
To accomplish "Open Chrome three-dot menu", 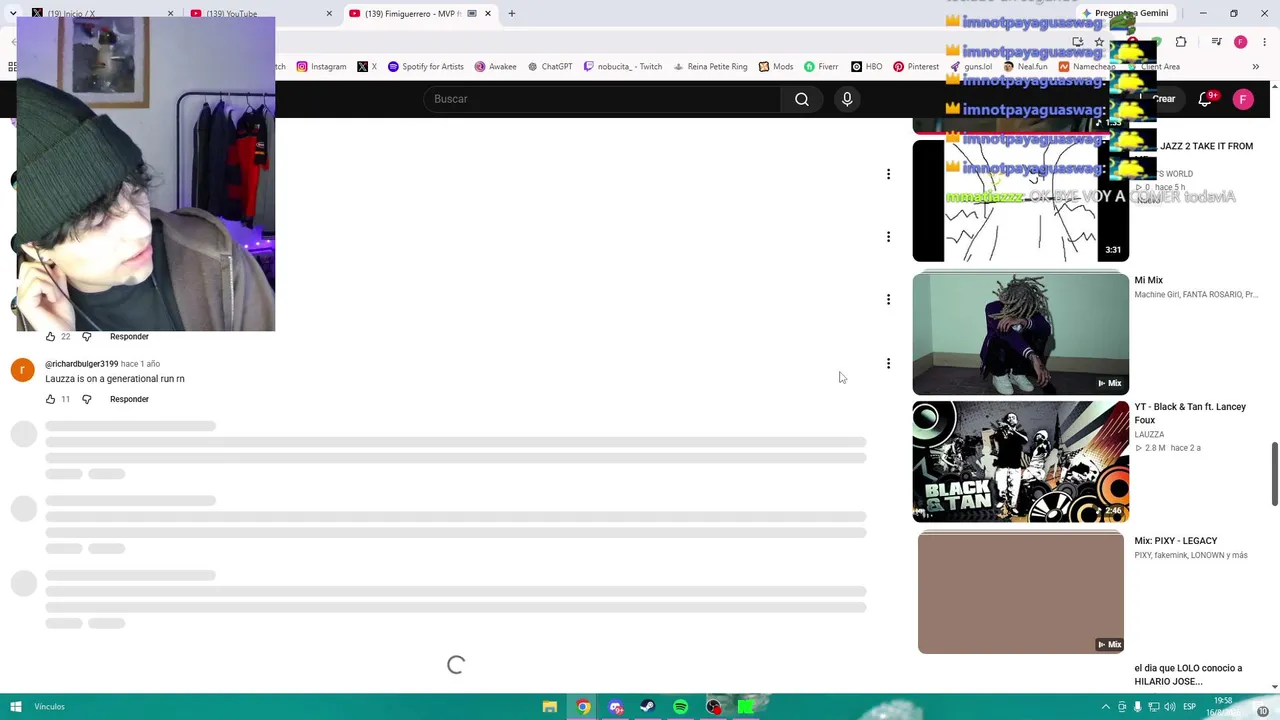I will [1265, 42].
